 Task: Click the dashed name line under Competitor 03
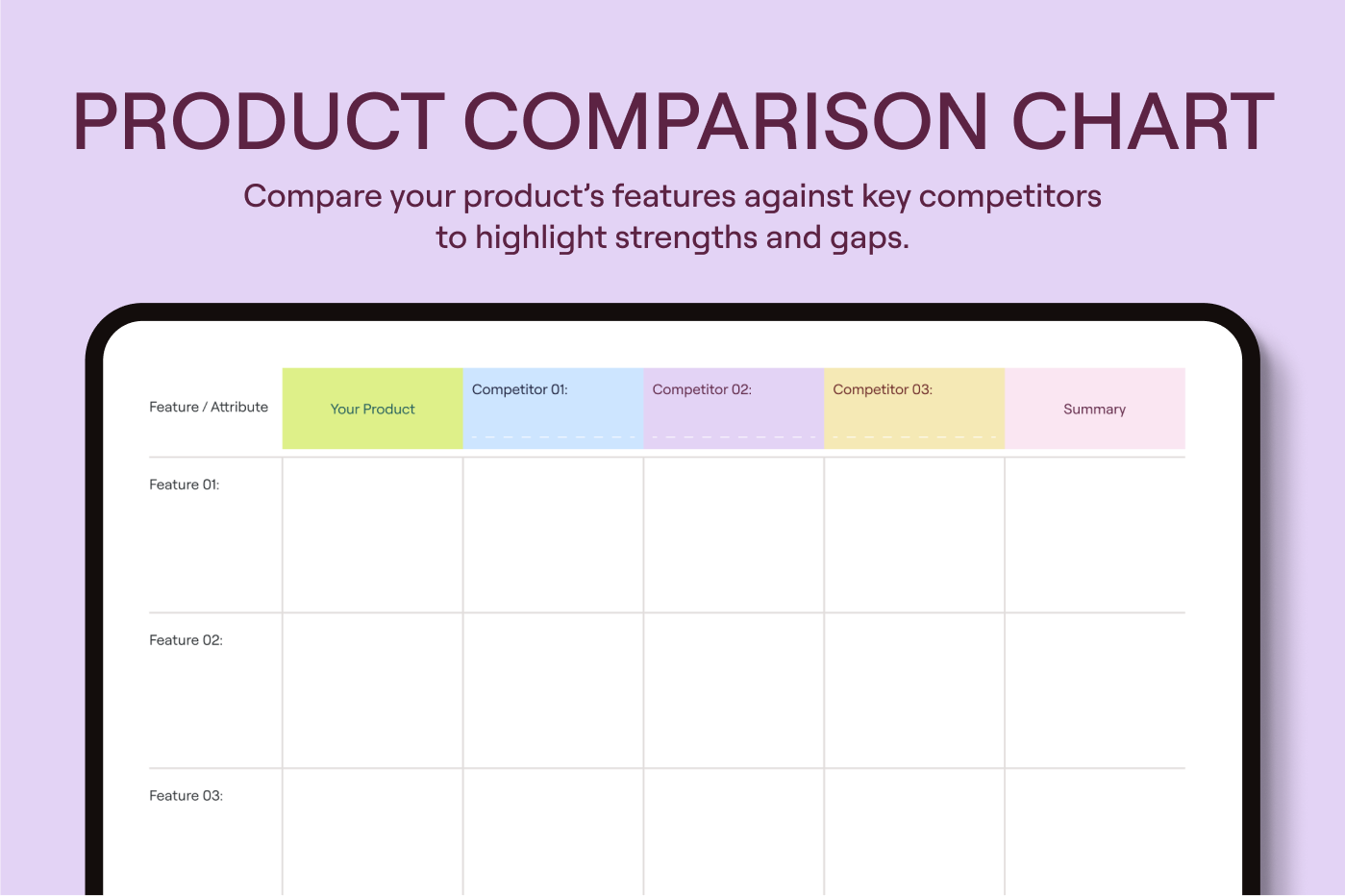click(914, 436)
